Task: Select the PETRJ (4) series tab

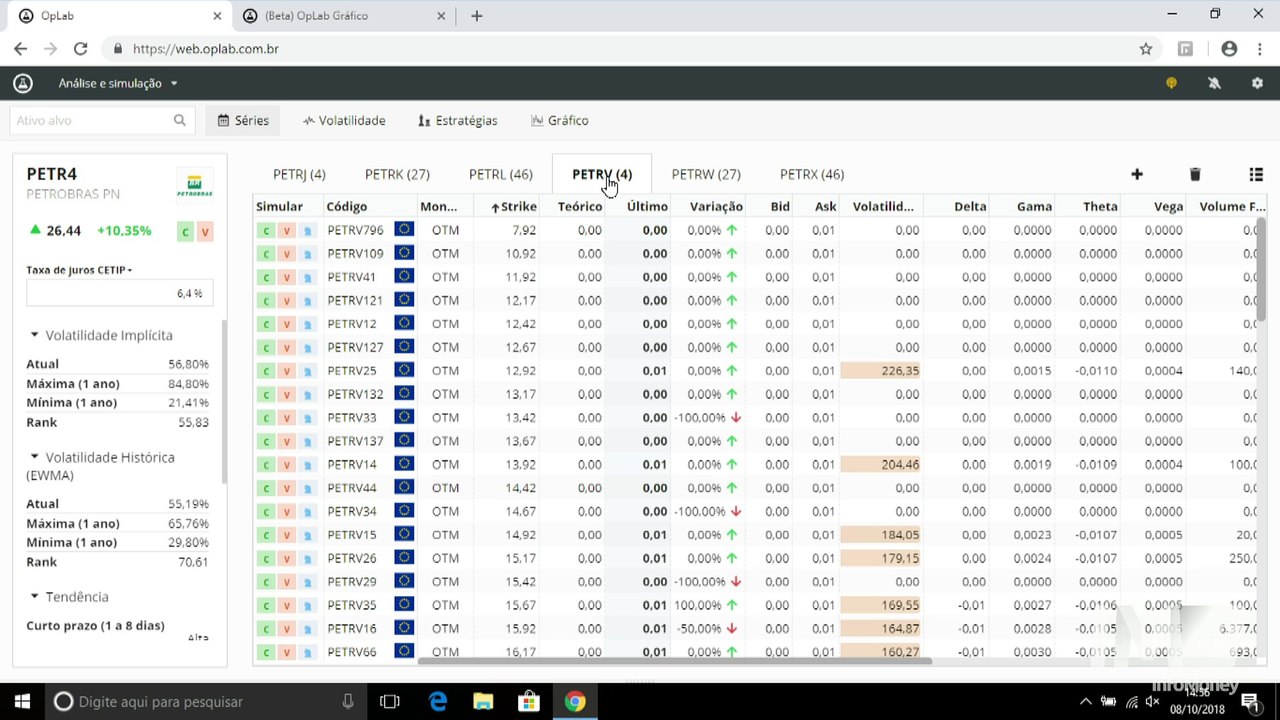Action: (299, 174)
